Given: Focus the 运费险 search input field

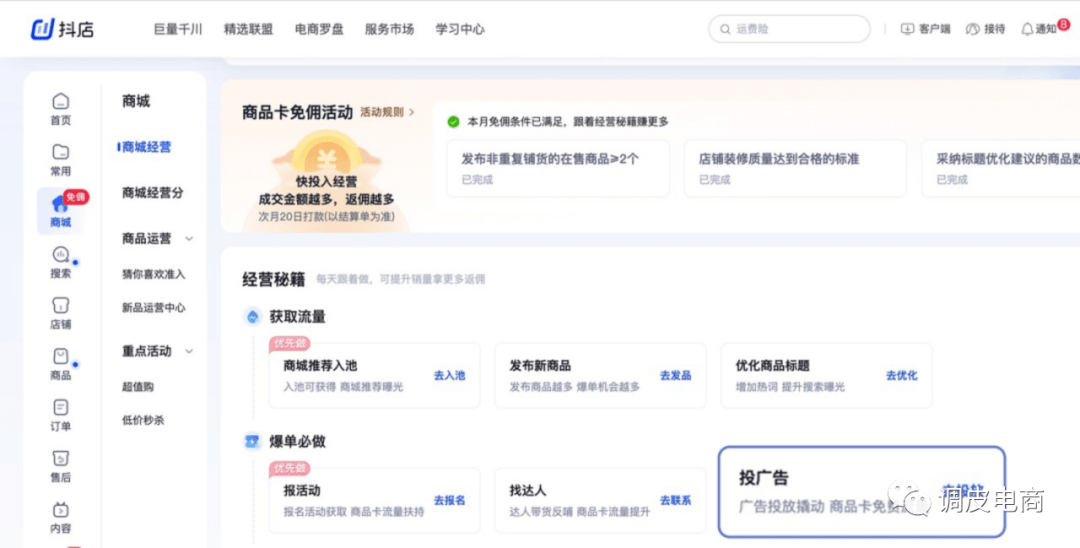Looking at the screenshot, I should pyautogui.click(x=795, y=29).
